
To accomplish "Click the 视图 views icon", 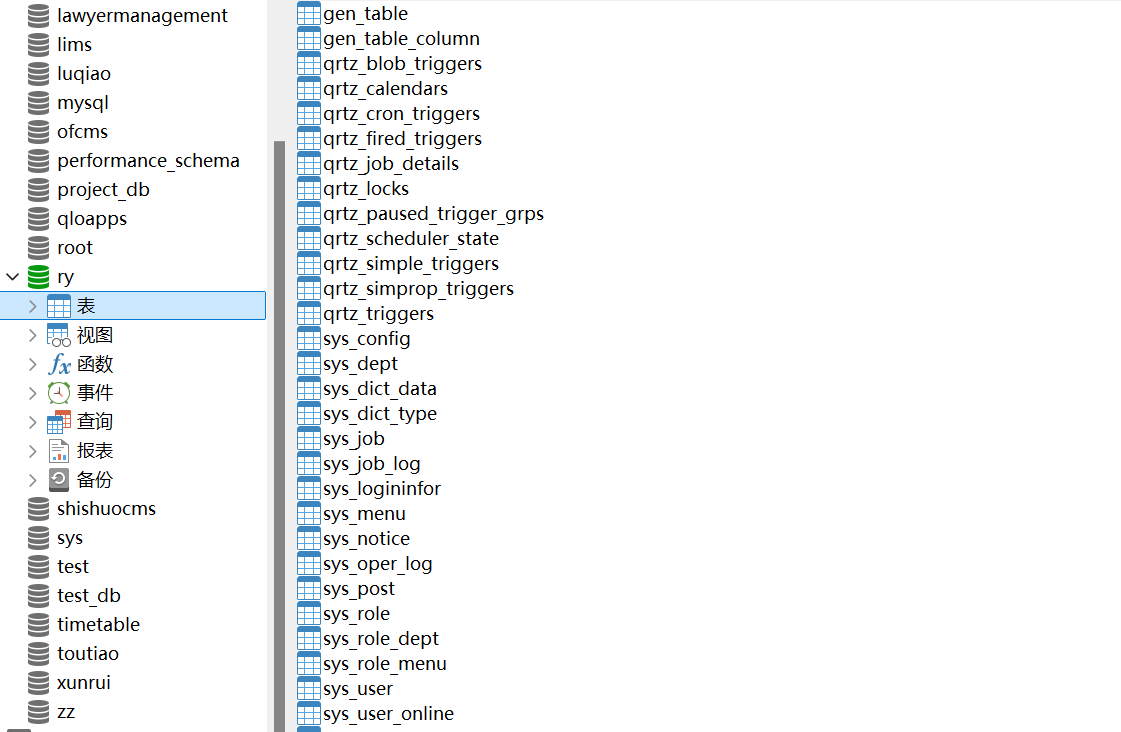I will tap(59, 335).
